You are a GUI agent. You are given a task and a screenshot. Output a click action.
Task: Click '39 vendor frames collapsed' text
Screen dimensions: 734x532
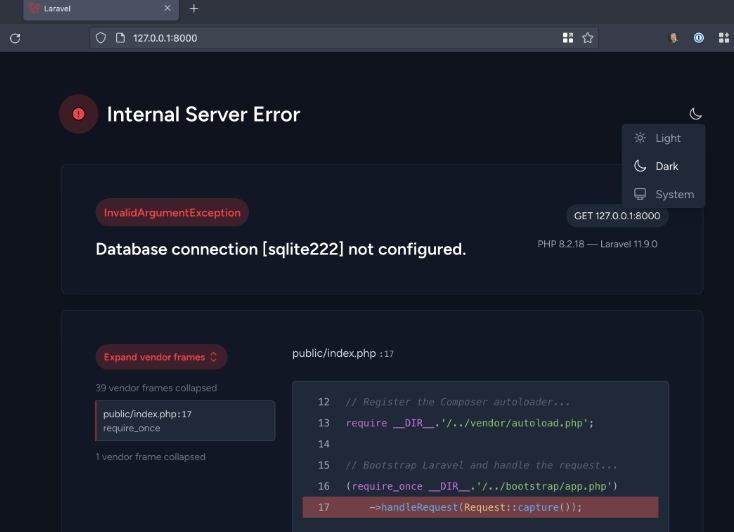tap(156, 388)
